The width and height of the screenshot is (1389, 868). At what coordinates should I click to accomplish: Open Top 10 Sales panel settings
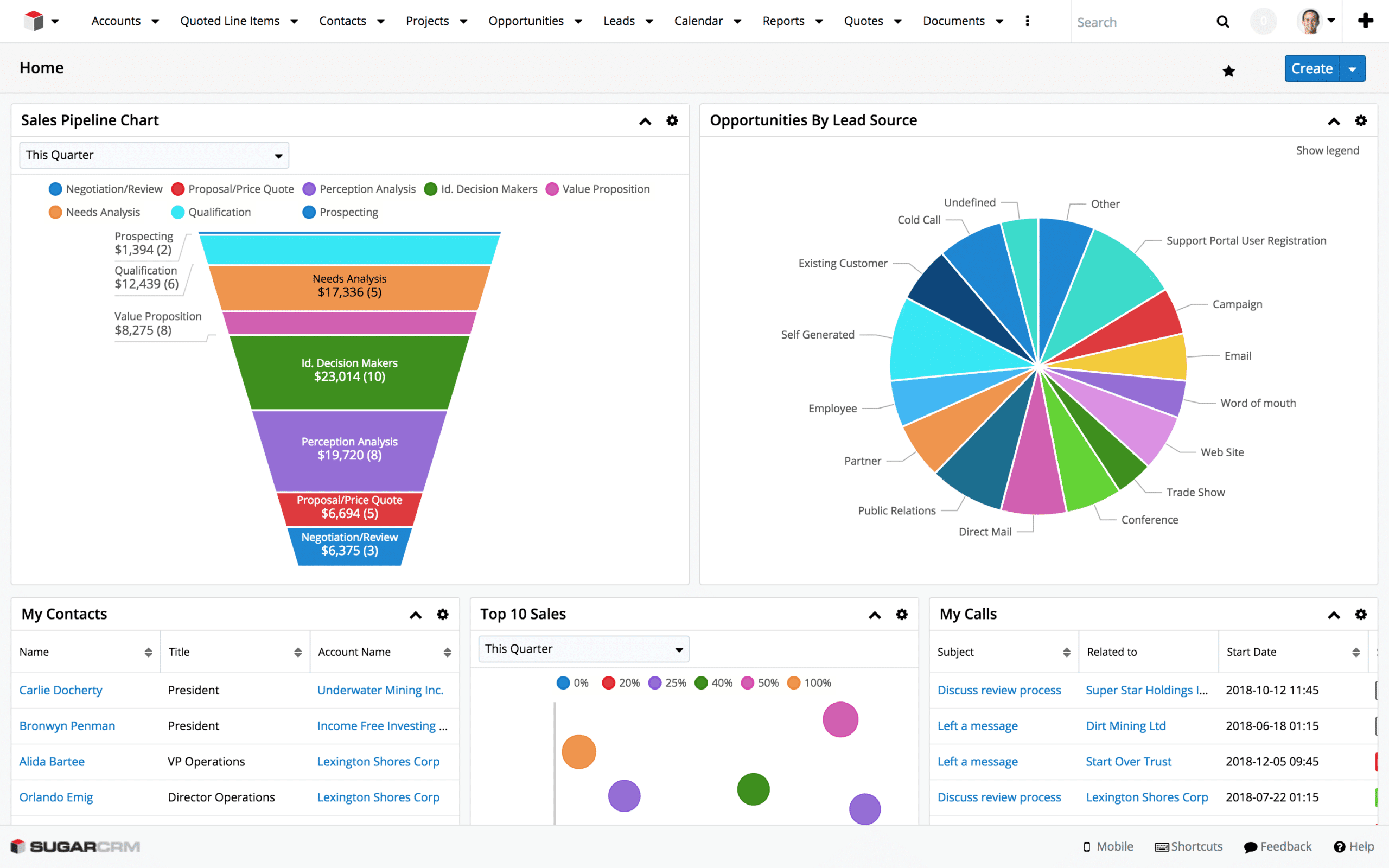pyautogui.click(x=901, y=614)
